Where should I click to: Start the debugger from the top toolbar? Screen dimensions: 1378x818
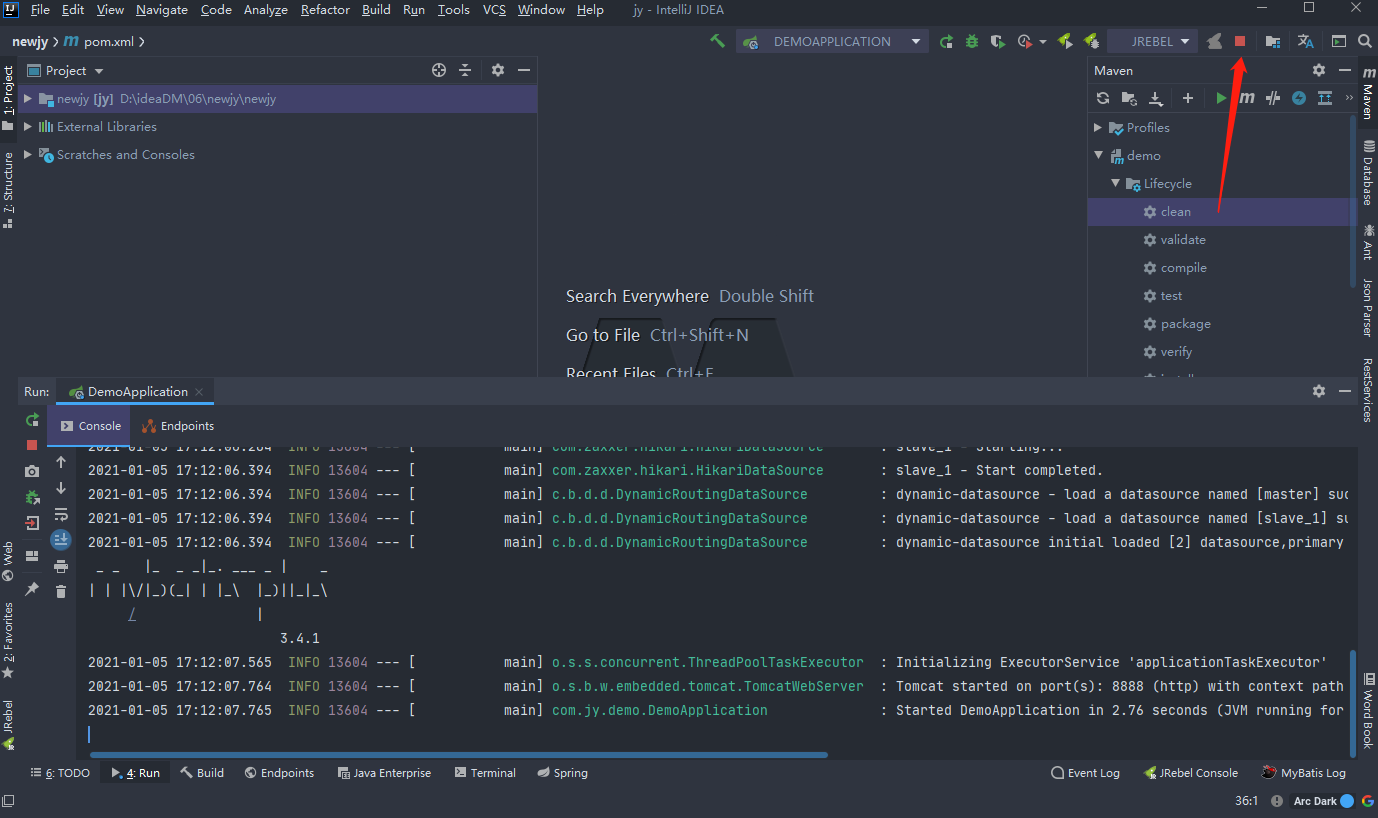click(970, 41)
